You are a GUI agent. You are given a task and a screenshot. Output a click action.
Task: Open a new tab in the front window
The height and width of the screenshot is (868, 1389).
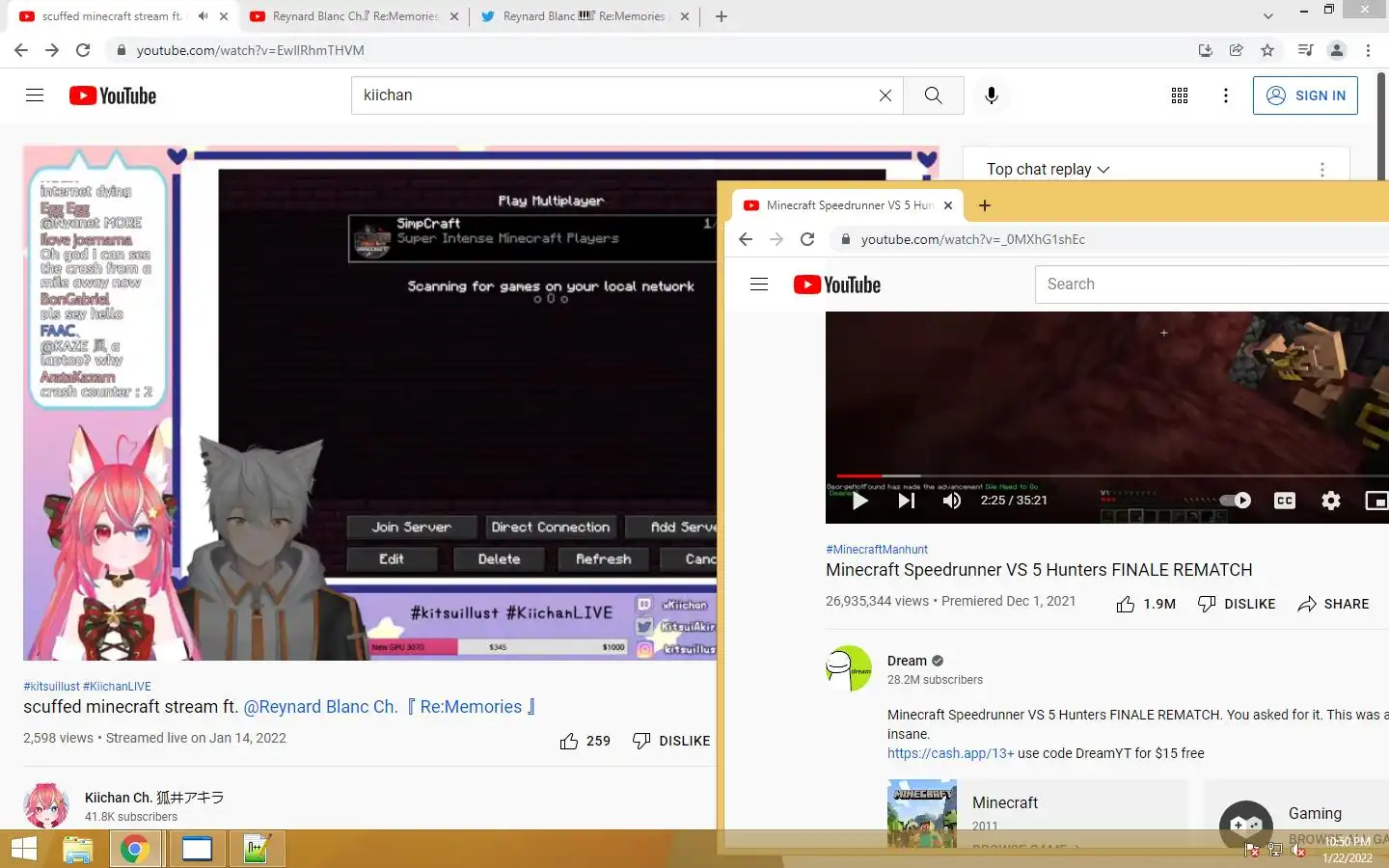tap(984, 205)
